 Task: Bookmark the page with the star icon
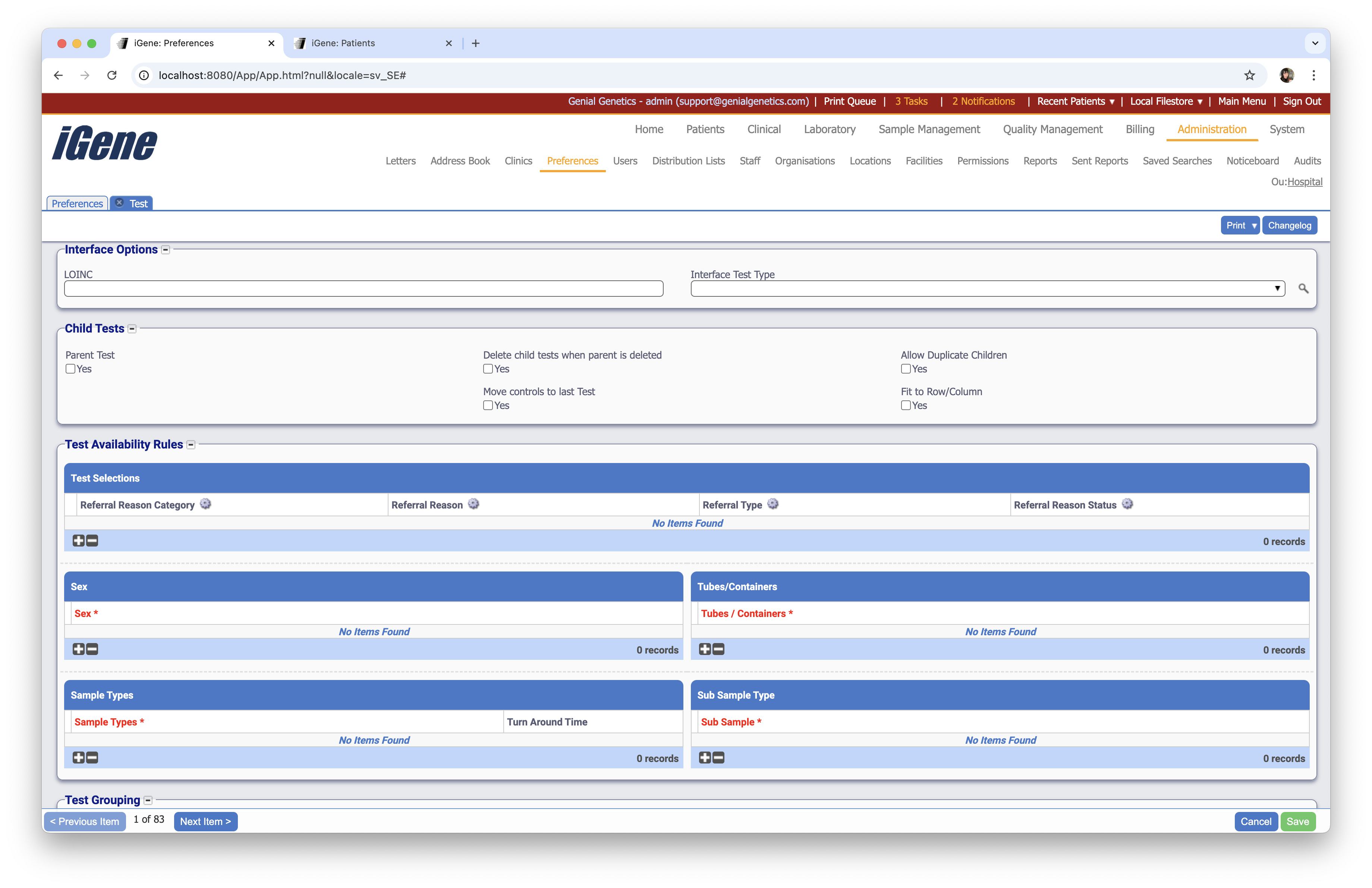[1249, 75]
